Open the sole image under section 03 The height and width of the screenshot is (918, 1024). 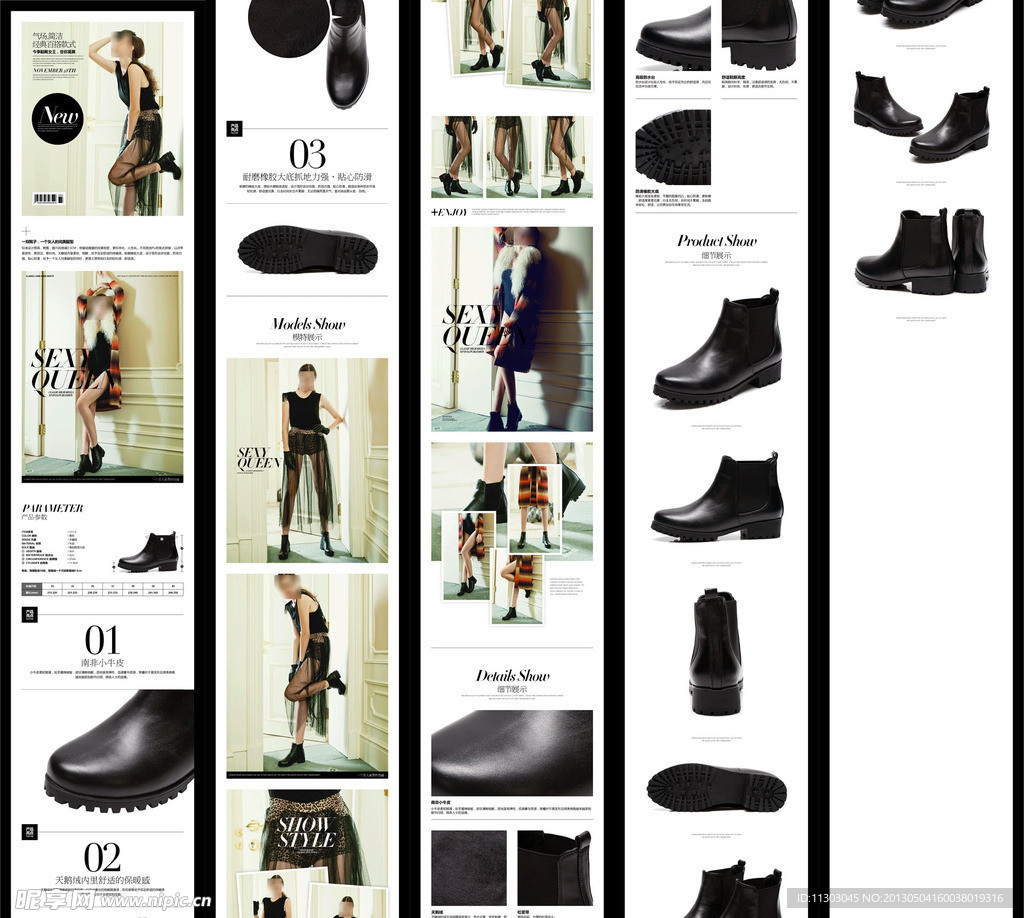(x=308, y=250)
